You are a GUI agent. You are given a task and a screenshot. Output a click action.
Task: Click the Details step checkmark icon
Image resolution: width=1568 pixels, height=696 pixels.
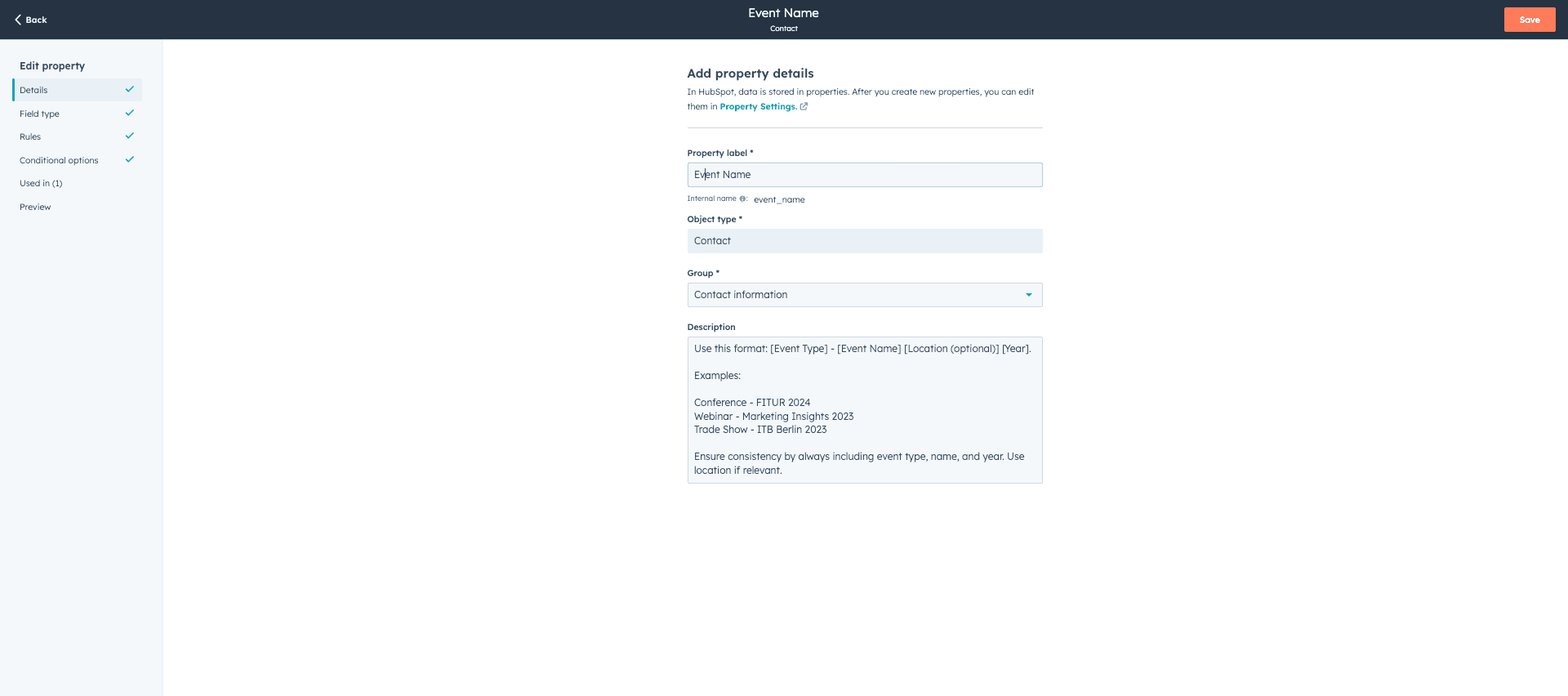(129, 89)
